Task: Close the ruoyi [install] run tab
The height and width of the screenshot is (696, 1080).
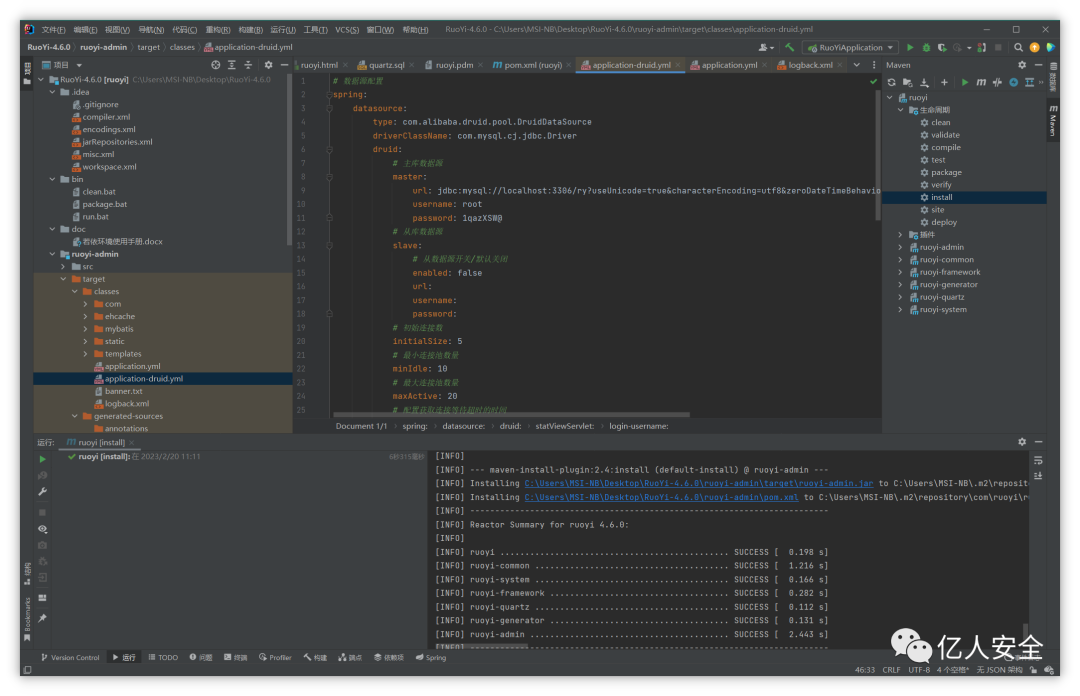Action: click(x=132, y=442)
